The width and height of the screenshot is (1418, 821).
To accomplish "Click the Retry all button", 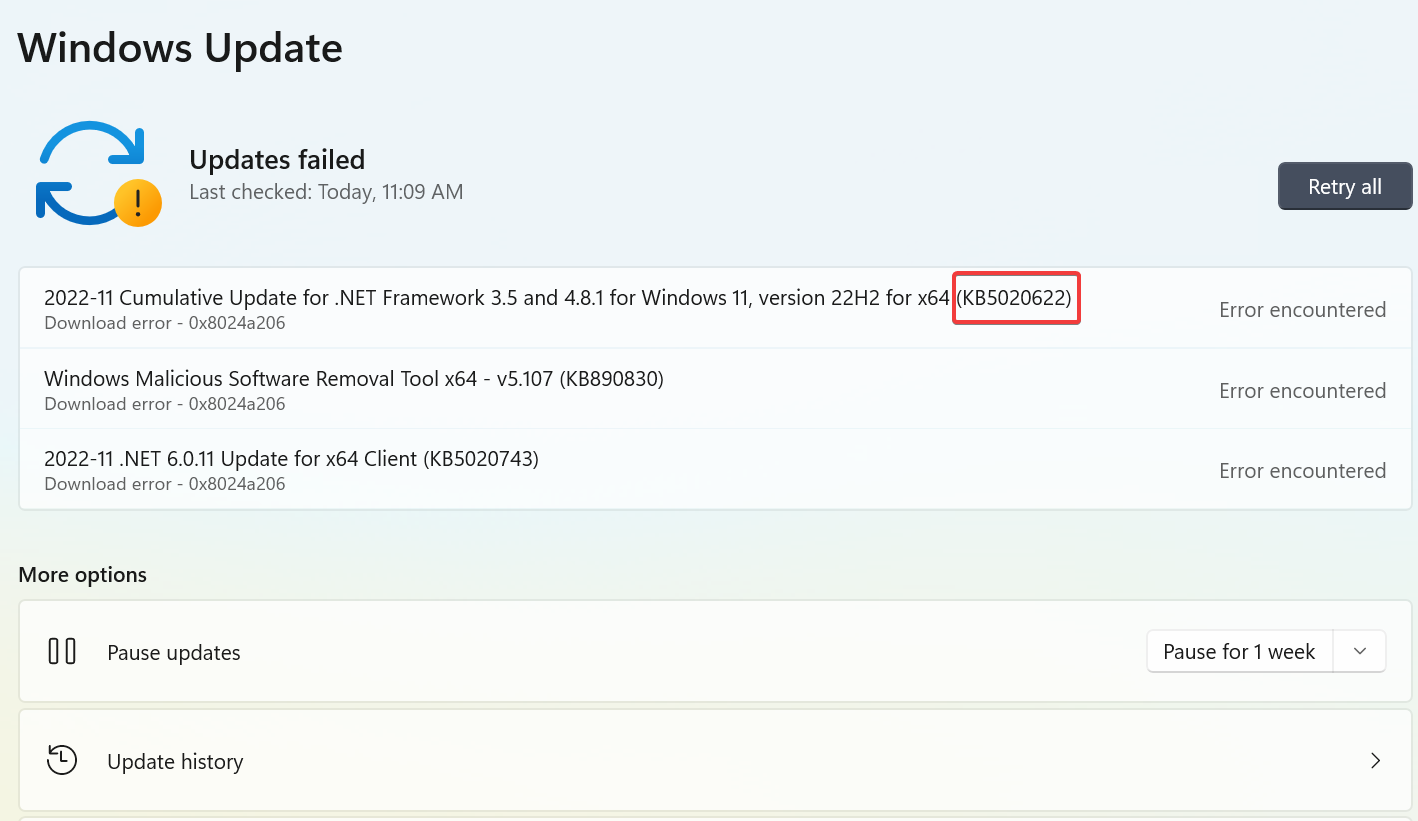I will coord(1345,187).
